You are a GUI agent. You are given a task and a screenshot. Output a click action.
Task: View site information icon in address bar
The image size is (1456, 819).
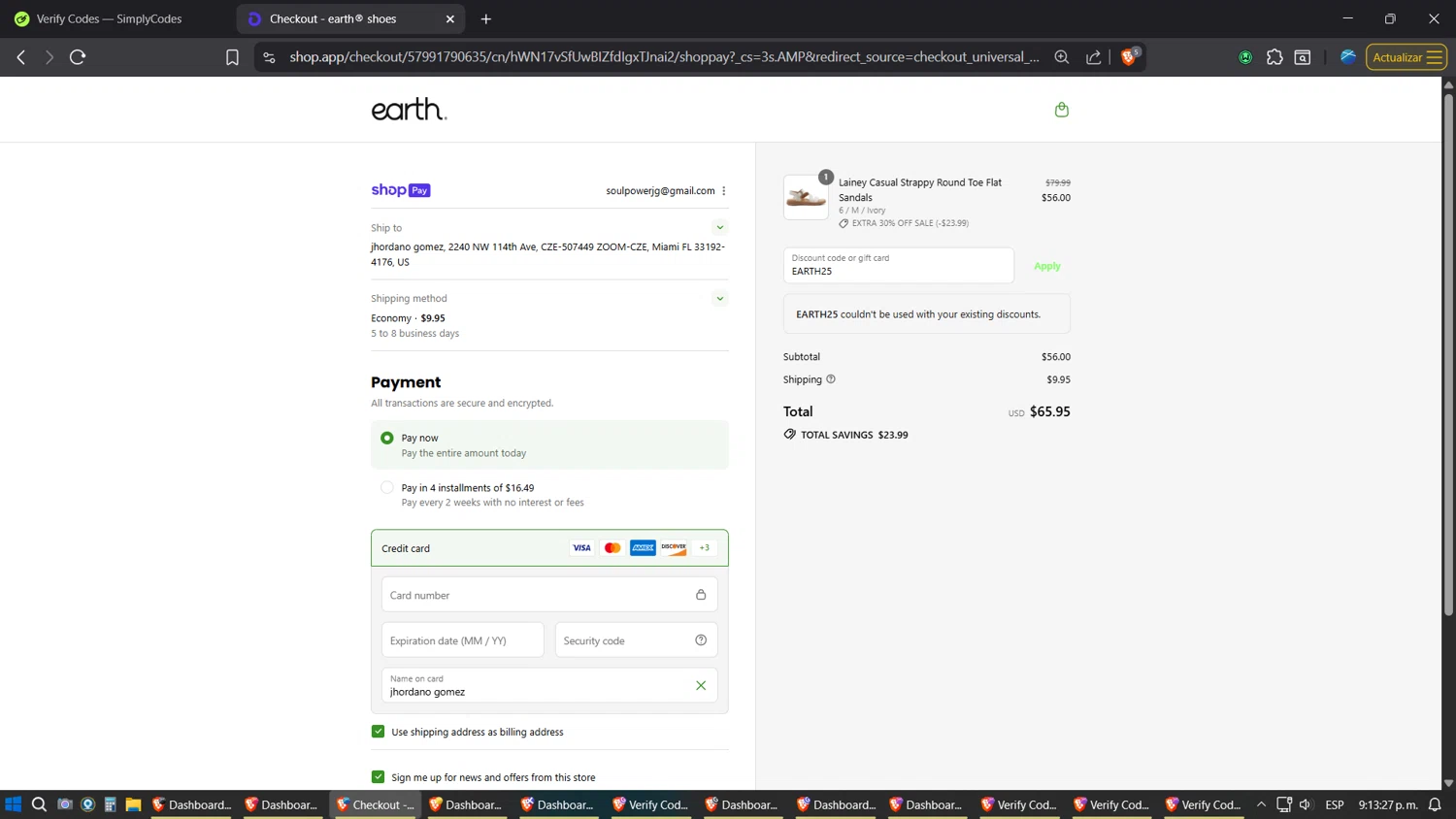[270, 57]
